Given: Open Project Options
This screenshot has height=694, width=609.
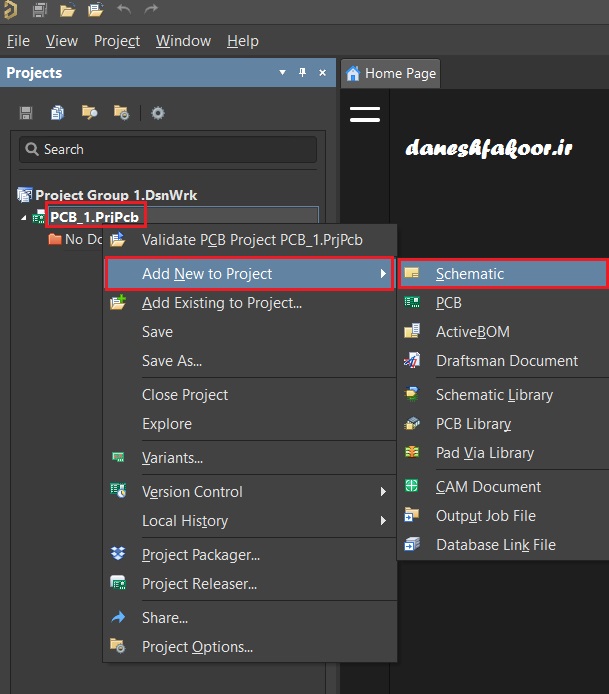Looking at the screenshot, I should pyautogui.click(x=250, y=647).
